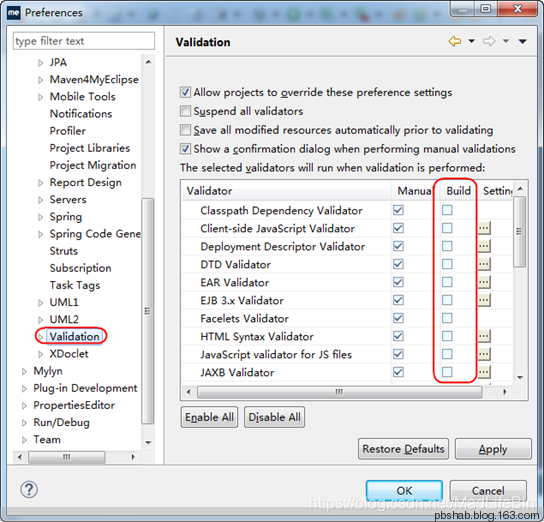Expand the Mylyn tree node
The height and width of the screenshot is (522, 544).
point(24,371)
